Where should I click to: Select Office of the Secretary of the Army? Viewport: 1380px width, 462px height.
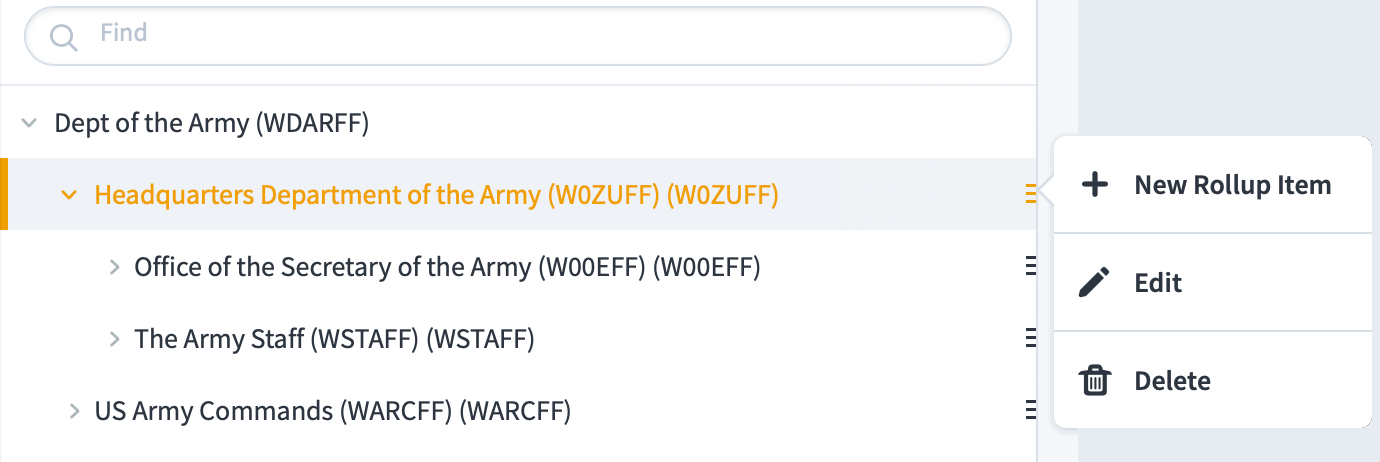[x=448, y=267]
